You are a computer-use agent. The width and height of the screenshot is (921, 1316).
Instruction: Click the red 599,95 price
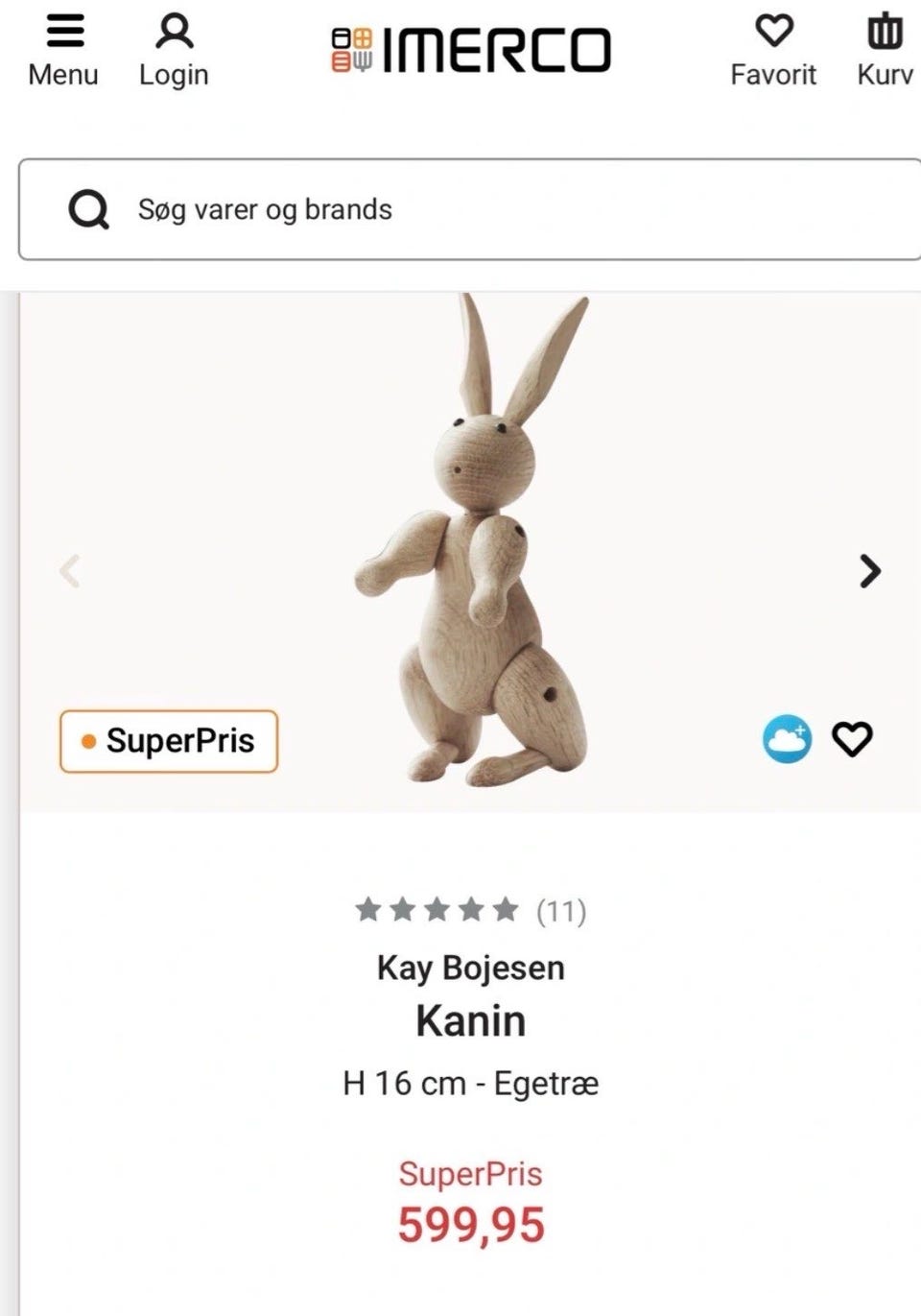coord(471,1225)
